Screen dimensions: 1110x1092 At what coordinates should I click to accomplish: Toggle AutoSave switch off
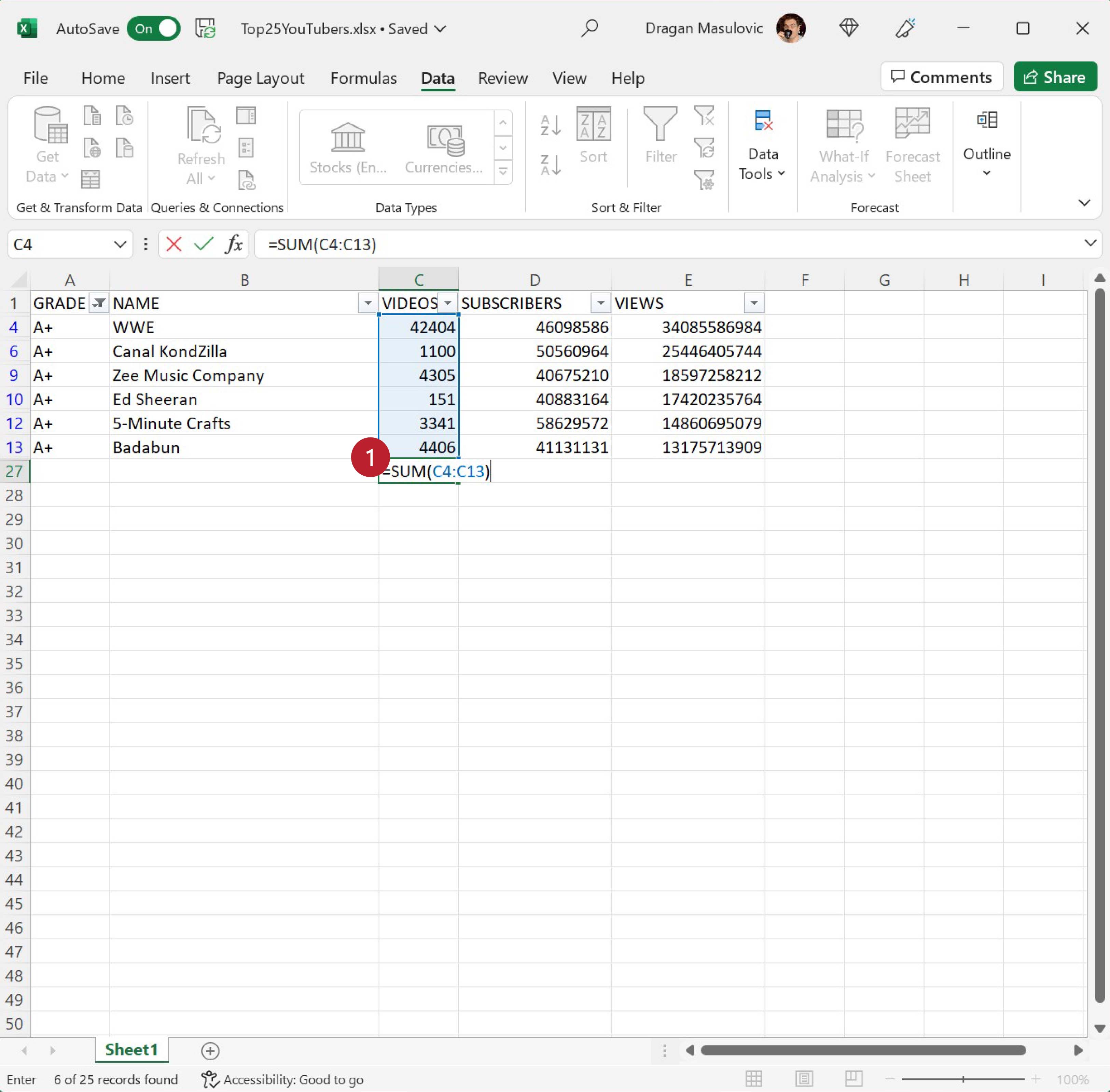click(x=154, y=28)
